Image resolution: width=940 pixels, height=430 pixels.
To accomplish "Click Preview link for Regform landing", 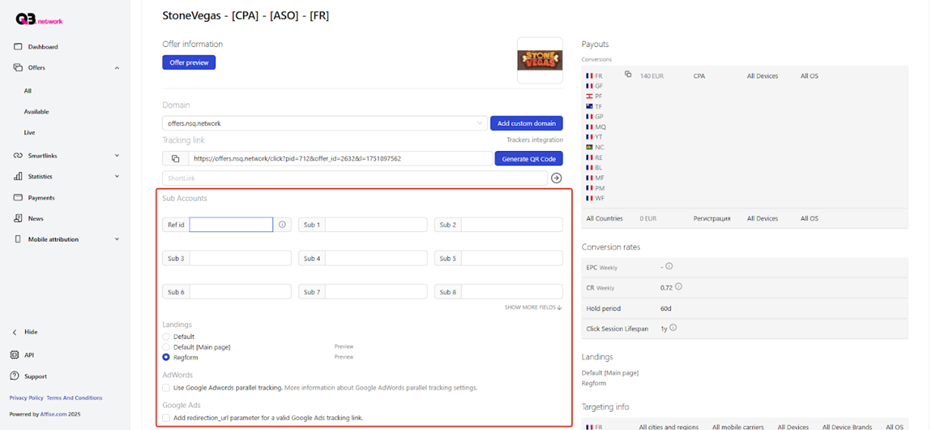I will (x=344, y=357).
